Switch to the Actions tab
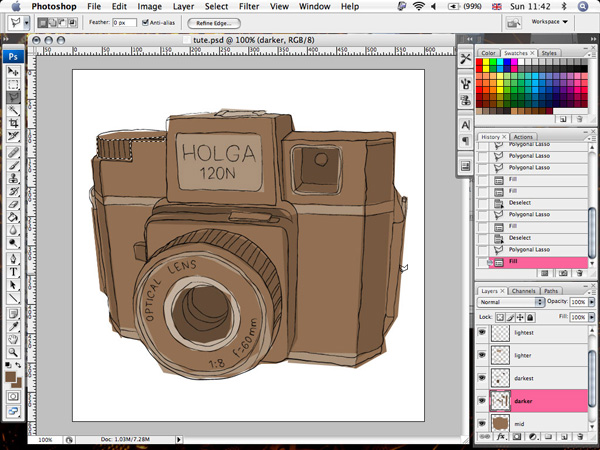This screenshot has width=600, height=450. pyautogui.click(x=523, y=137)
